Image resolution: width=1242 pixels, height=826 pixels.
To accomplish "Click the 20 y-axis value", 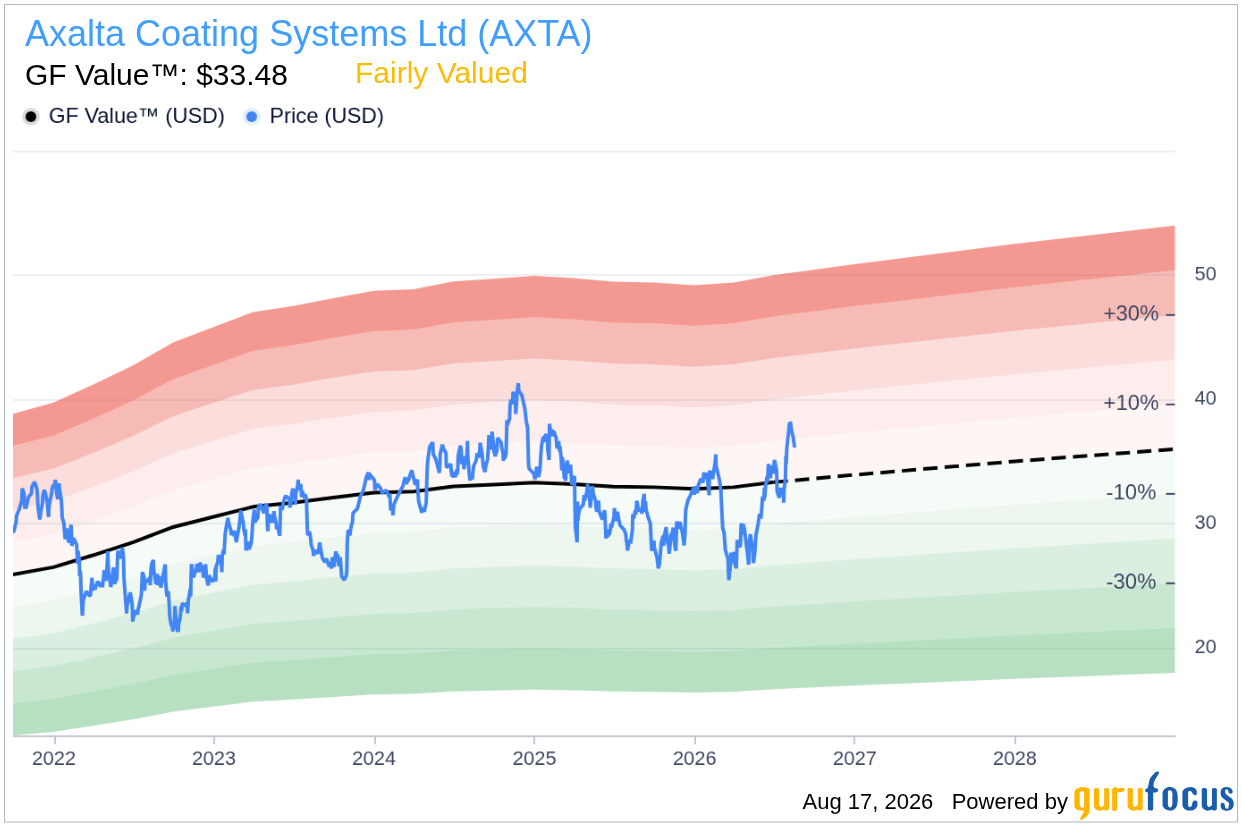I will click(x=1205, y=647).
